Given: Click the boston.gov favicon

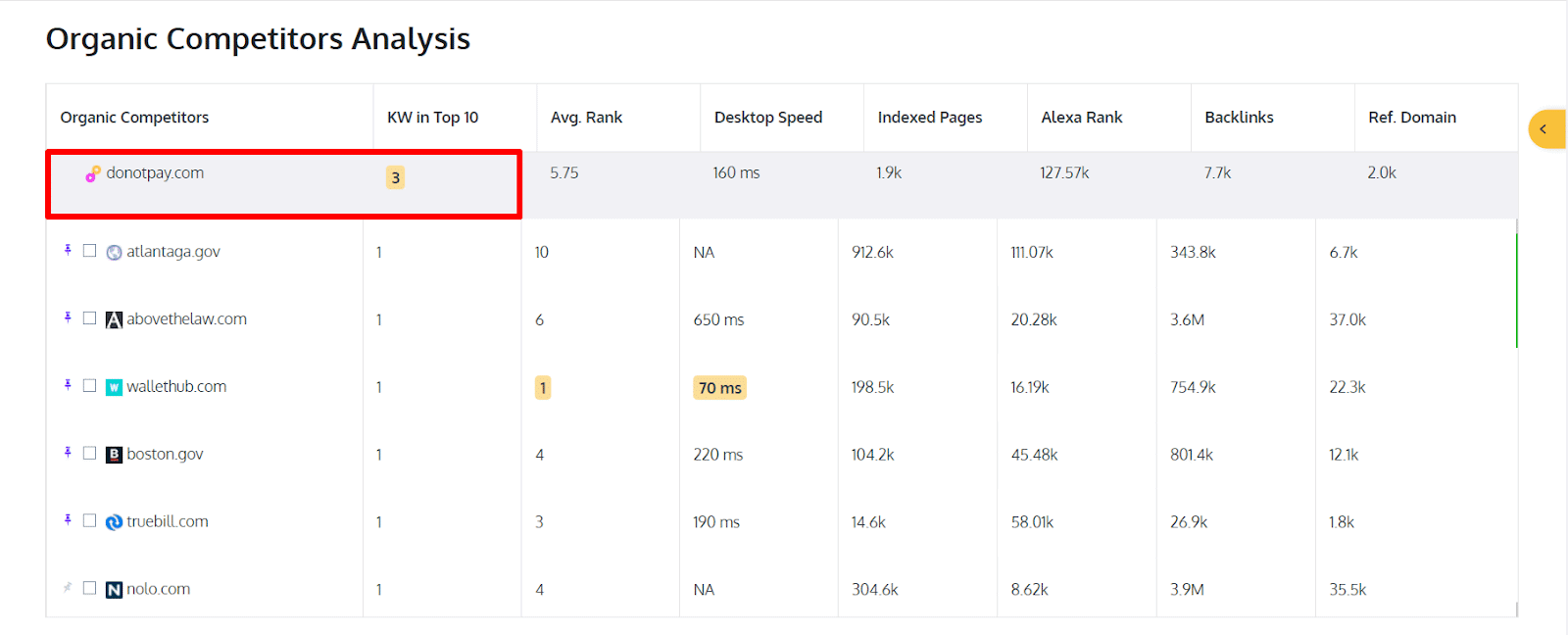Looking at the screenshot, I should point(114,455).
